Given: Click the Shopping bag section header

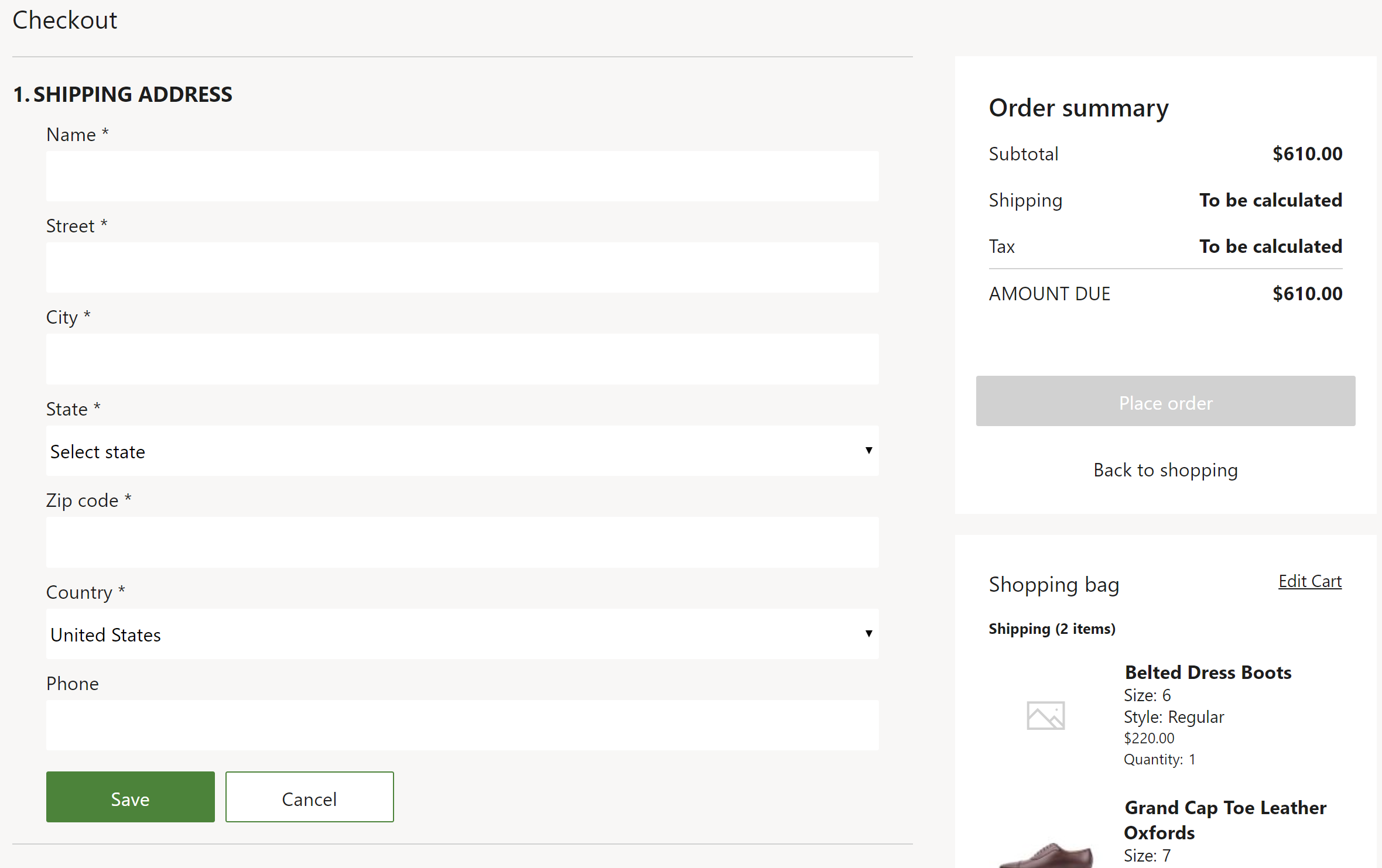Looking at the screenshot, I should tap(1053, 582).
